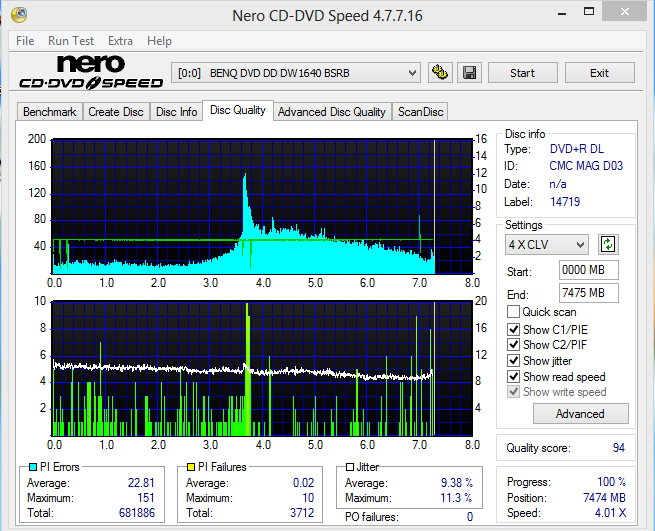Click the Nero CD-DVD Speed logo
Image resolution: width=655 pixels, height=531 pixels.
click(91, 72)
